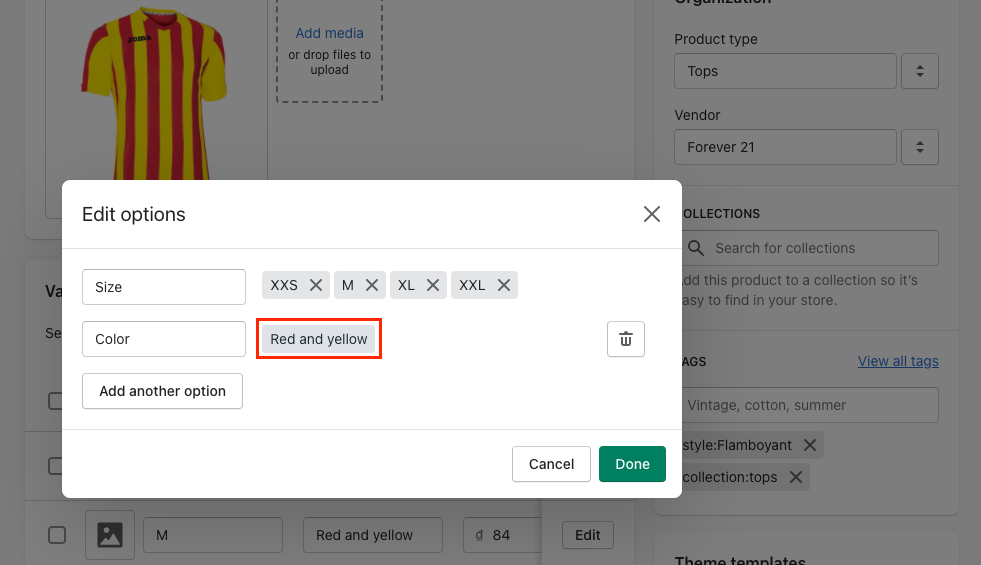981x565 pixels.
Task: Click the striped jersey product image
Action: [x=155, y=94]
